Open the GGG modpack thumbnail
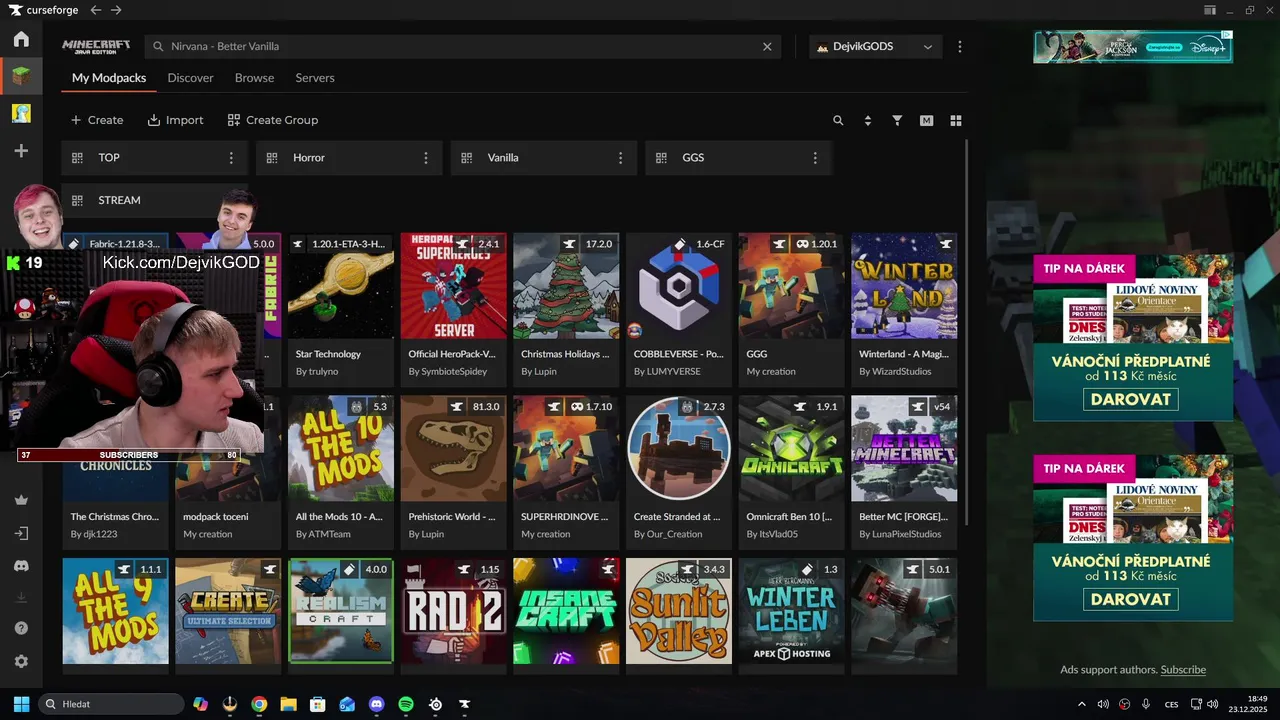This screenshot has height=720, width=1280. (791, 286)
